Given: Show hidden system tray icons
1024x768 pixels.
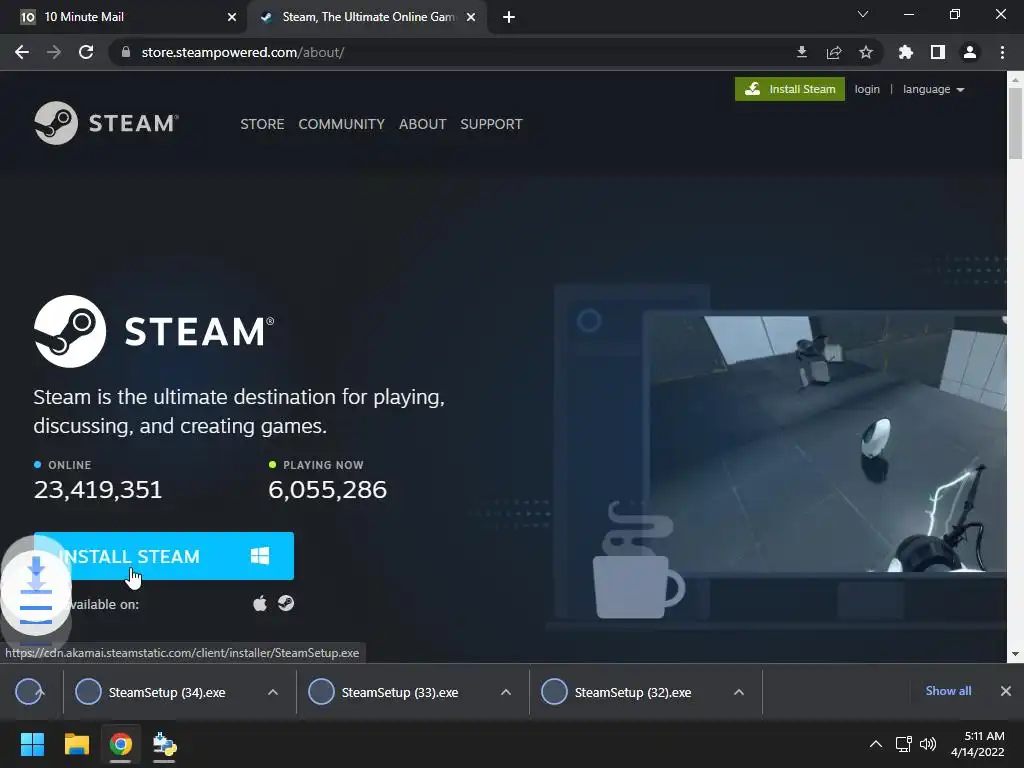Looking at the screenshot, I should [x=876, y=744].
